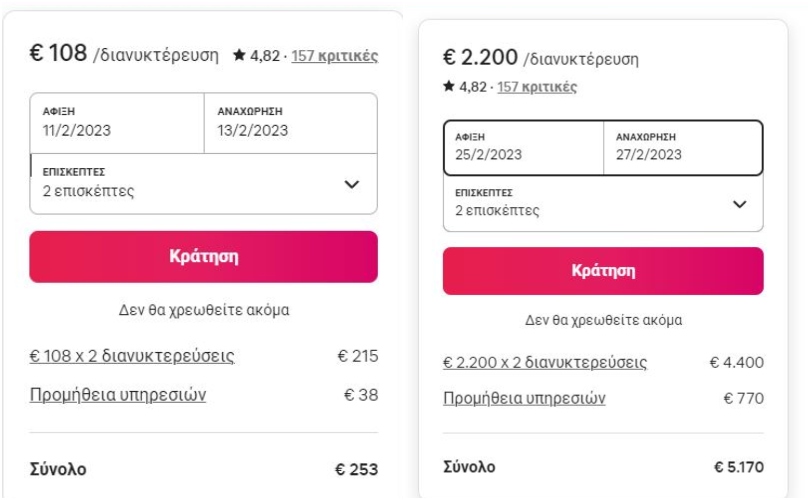Click the € 2.200 x 2 διανυκτερεύσεις breakdown link

point(545,362)
